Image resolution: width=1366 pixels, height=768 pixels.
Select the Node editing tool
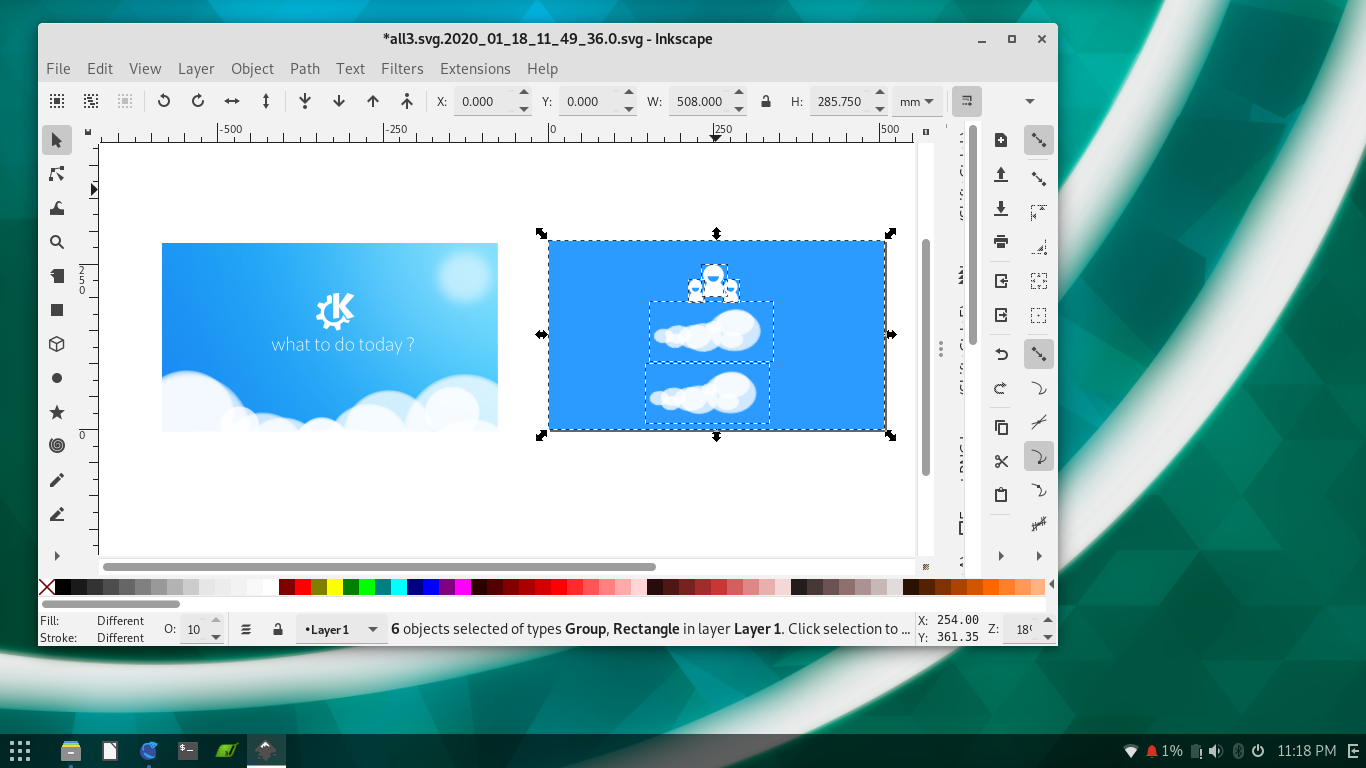(x=57, y=174)
